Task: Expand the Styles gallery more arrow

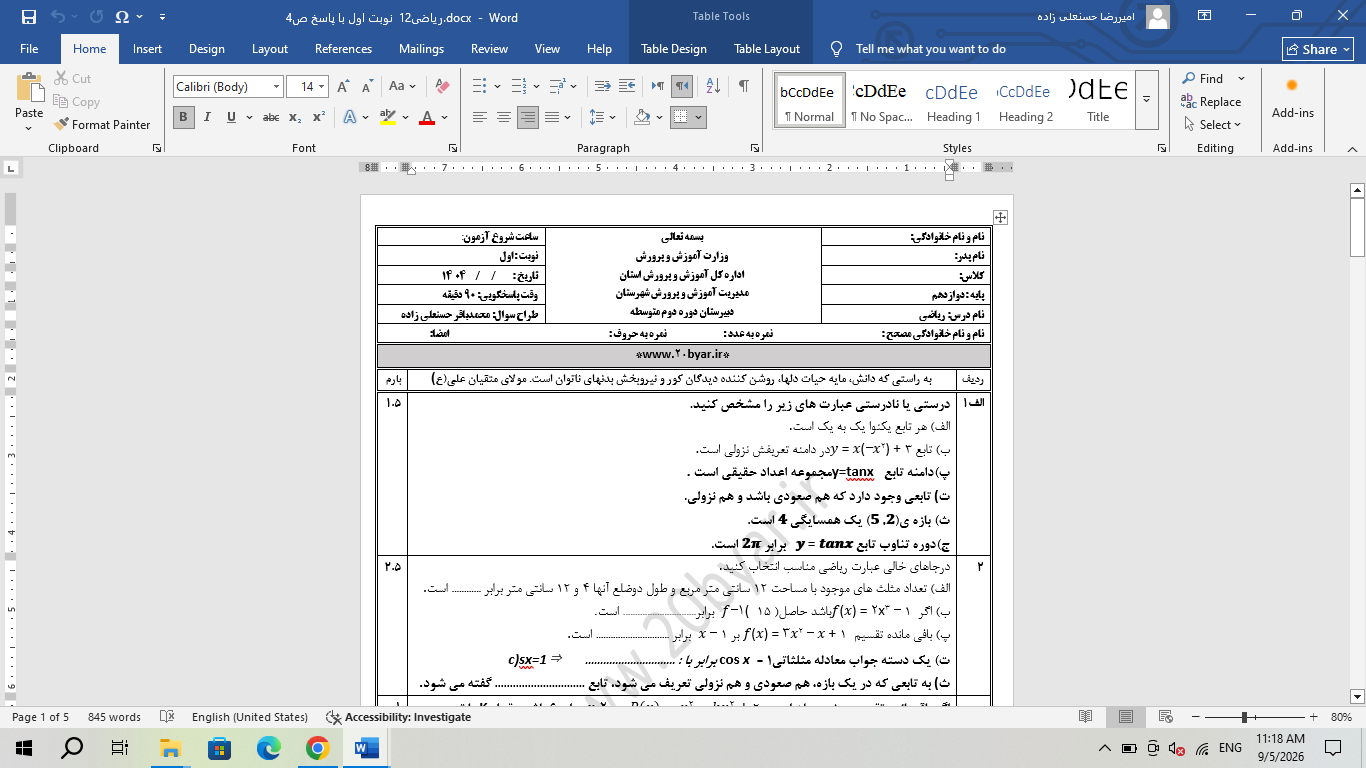Action: (1147, 99)
